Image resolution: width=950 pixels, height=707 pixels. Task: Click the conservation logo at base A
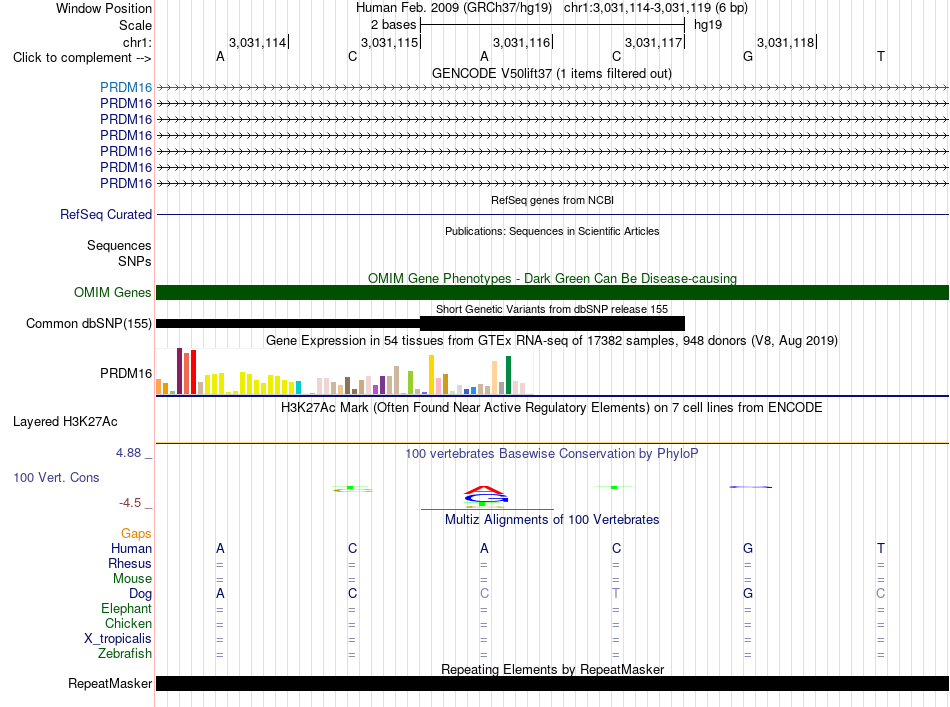coord(486,496)
